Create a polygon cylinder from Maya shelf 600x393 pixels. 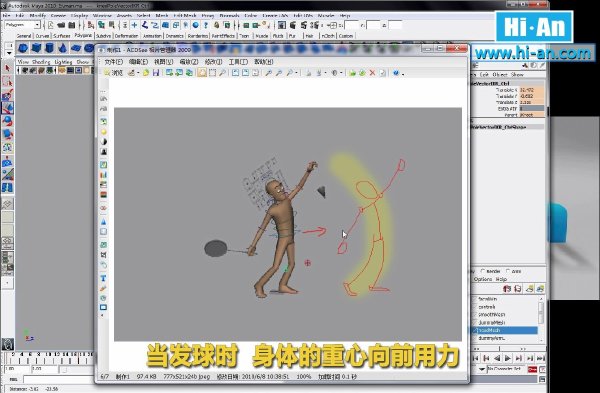(49, 49)
